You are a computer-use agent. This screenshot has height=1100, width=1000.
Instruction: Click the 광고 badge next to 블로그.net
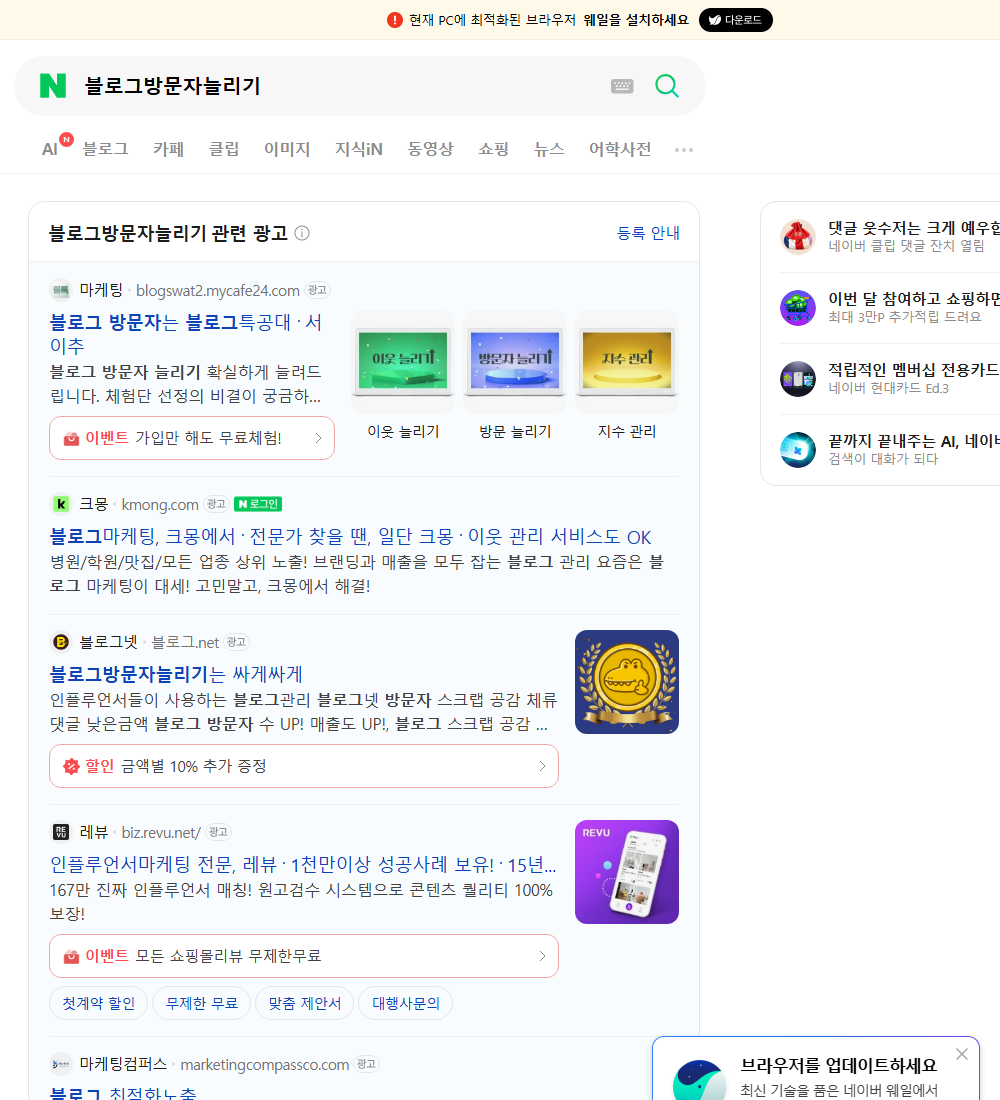coord(236,642)
